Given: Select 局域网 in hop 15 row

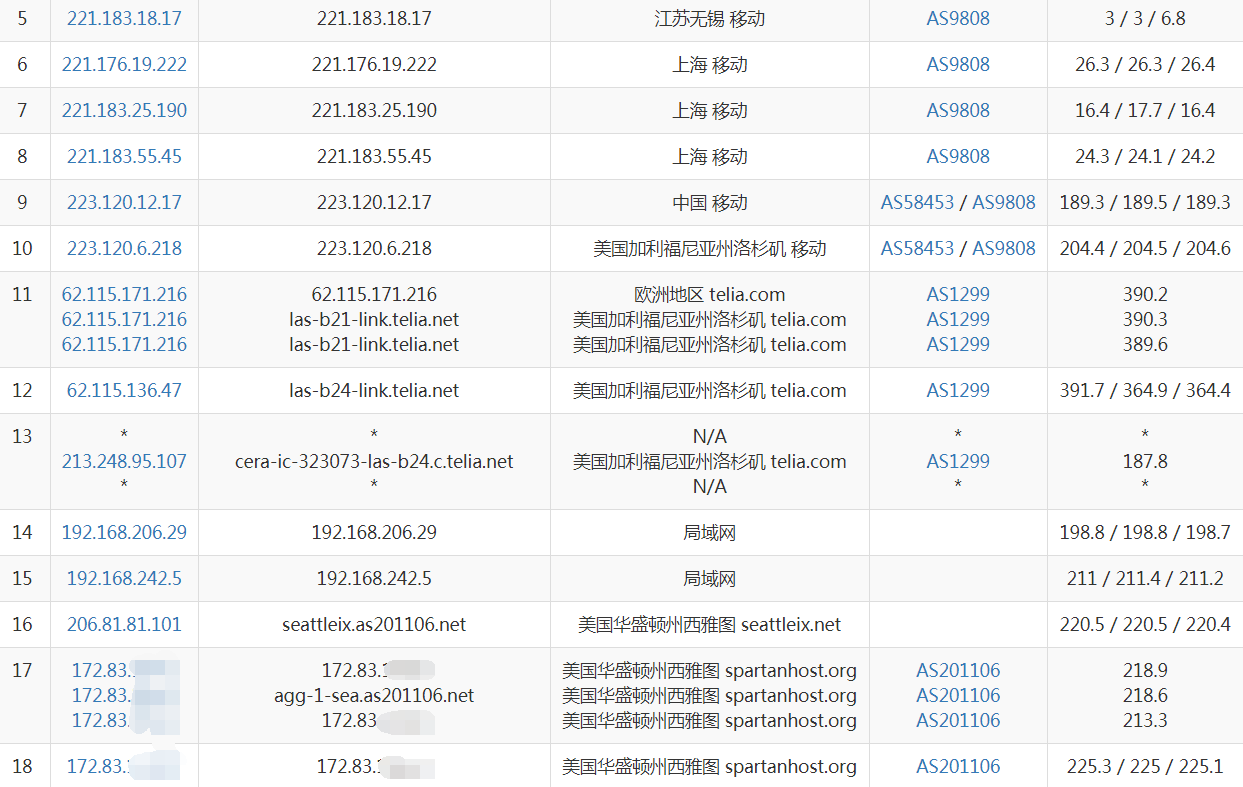Looking at the screenshot, I should pyautogui.click(x=709, y=579).
